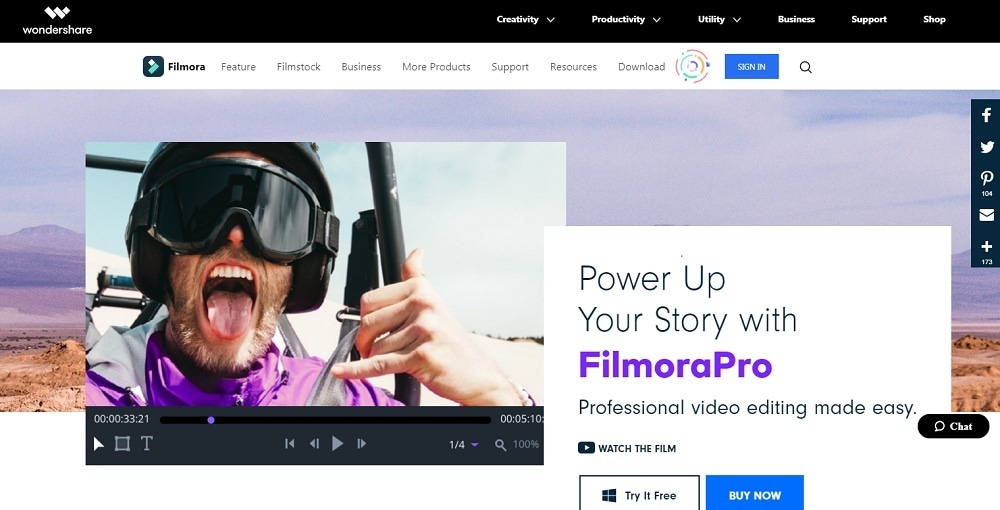The image size is (1000, 510).
Task: Click the 'Professional video editing made easy.' tagline
Action: coord(747,407)
